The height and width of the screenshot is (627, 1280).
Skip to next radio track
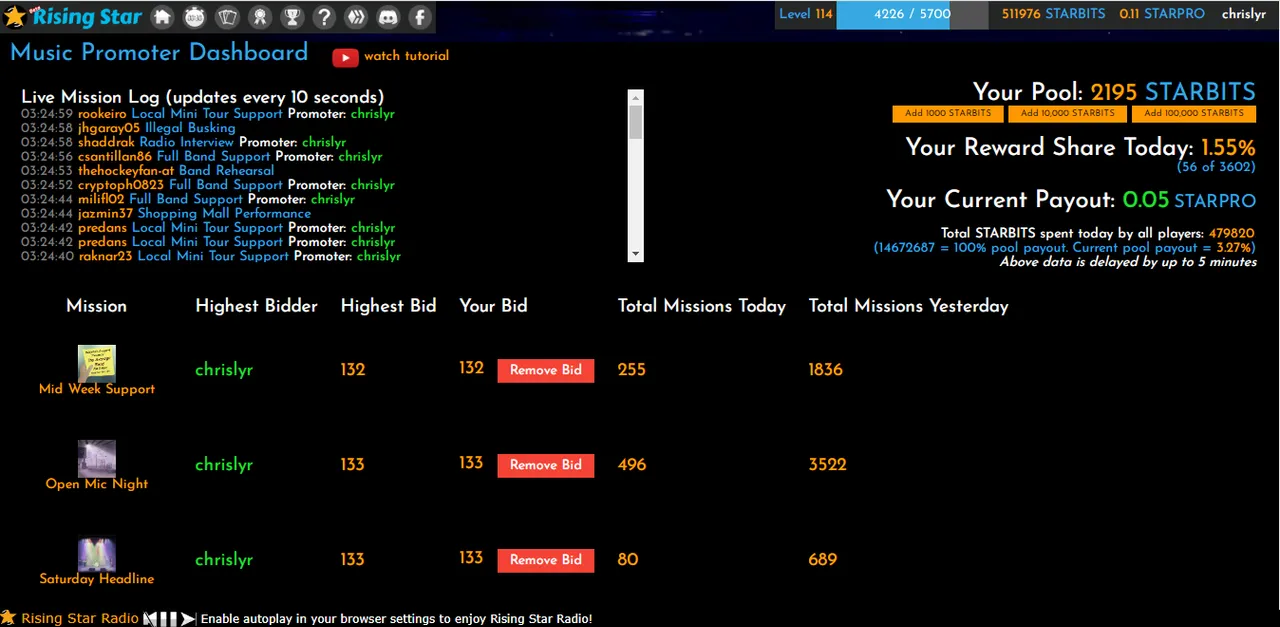[x=187, y=619]
